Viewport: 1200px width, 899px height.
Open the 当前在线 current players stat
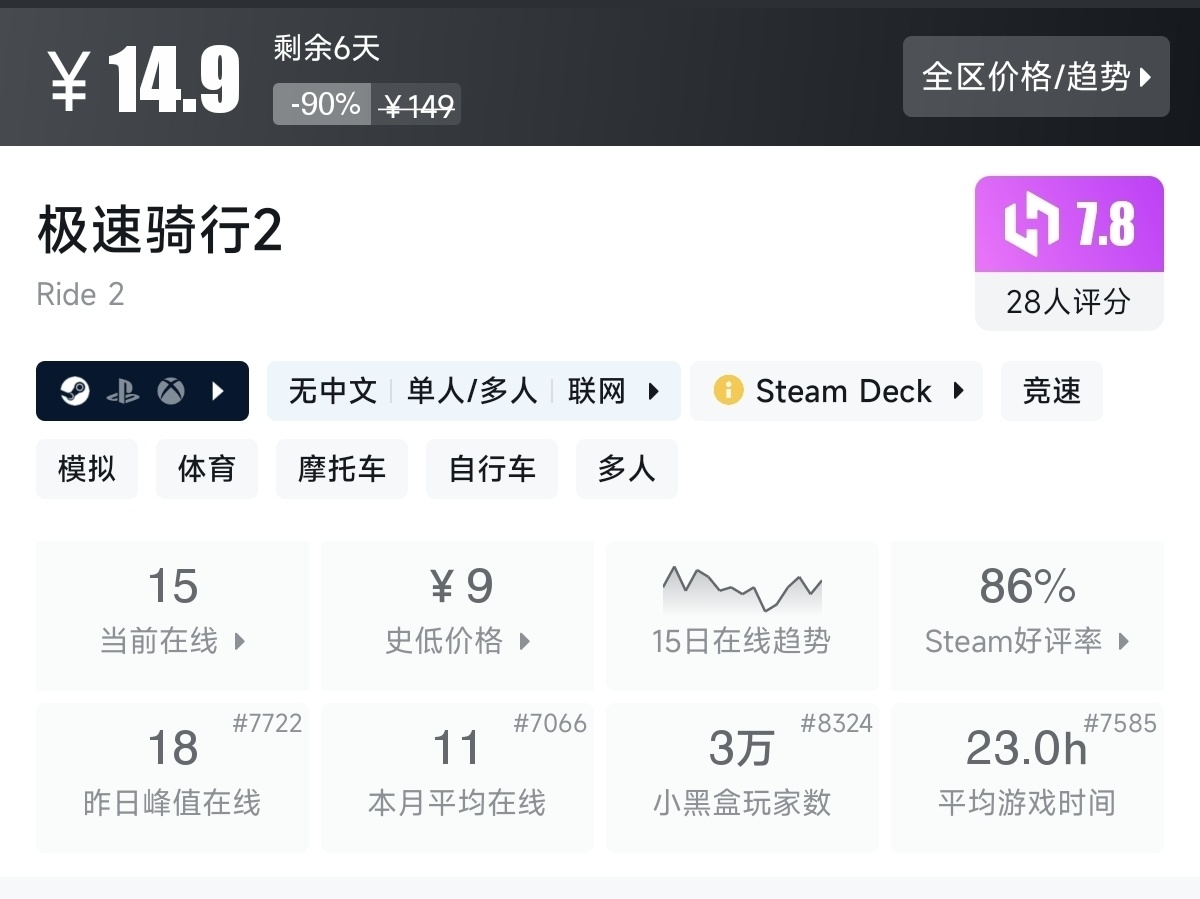pos(172,615)
